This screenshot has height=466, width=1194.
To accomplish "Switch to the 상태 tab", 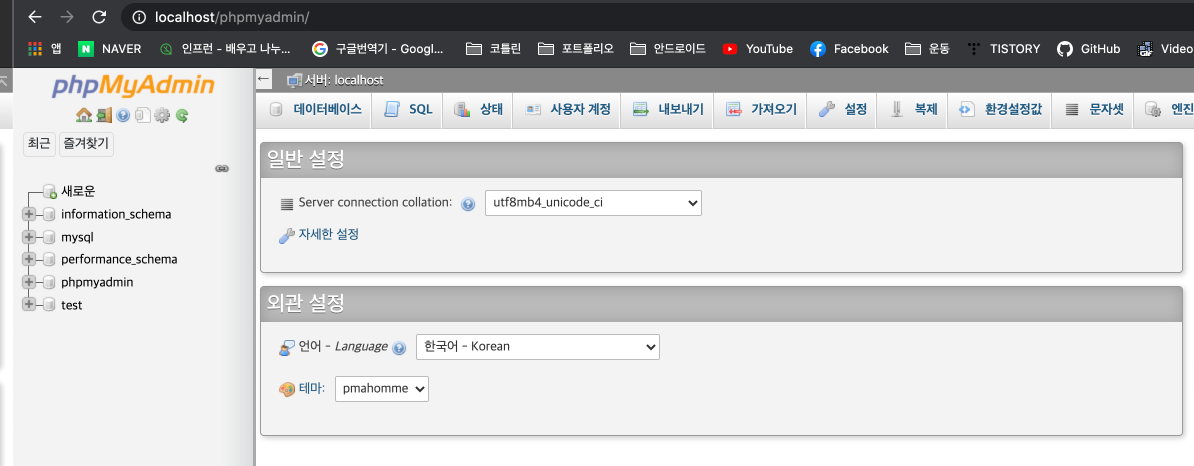I will [x=478, y=110].
